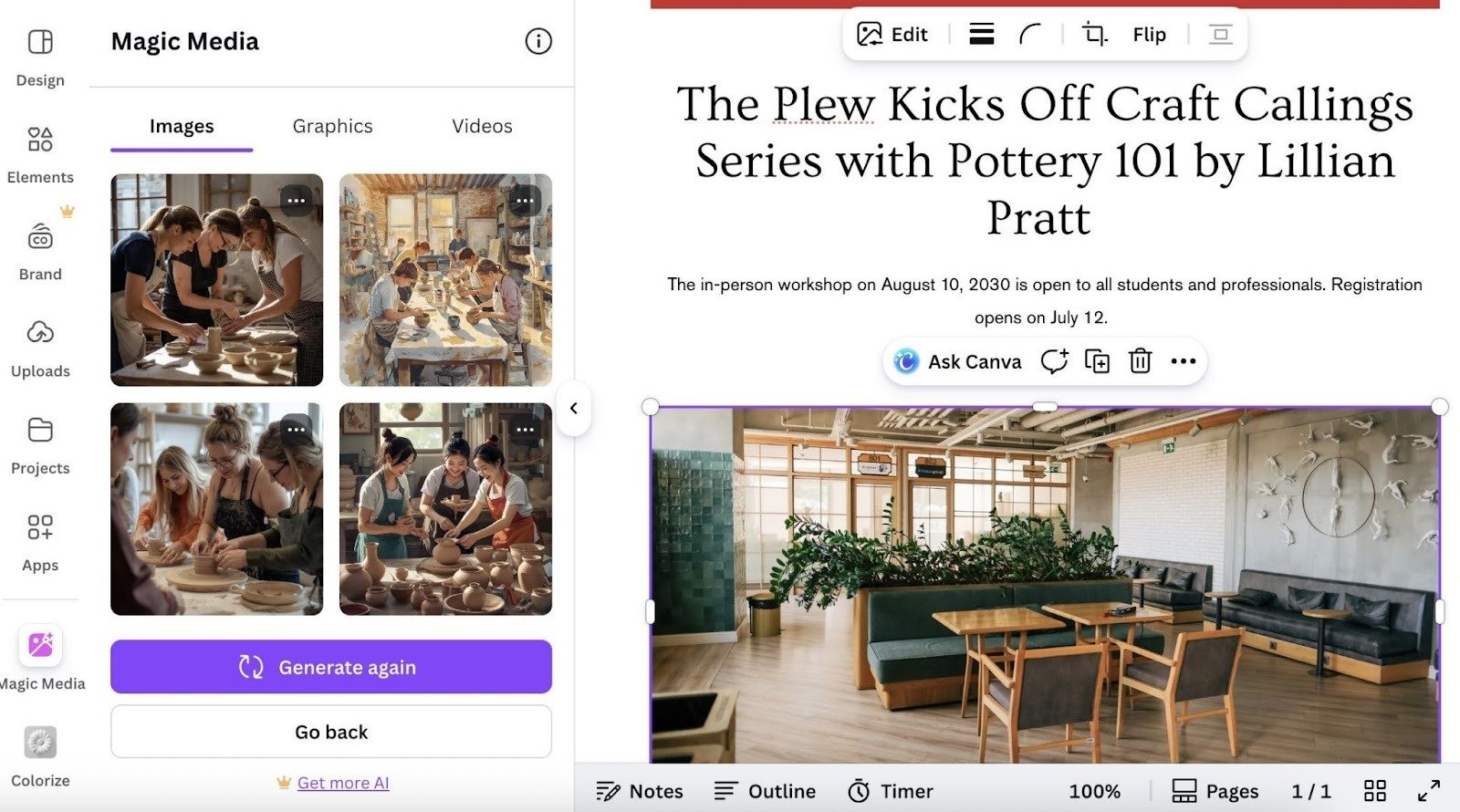1460x812 pixels.
Task: Duplicate the current page
Action: click(x=1098, y=361)
